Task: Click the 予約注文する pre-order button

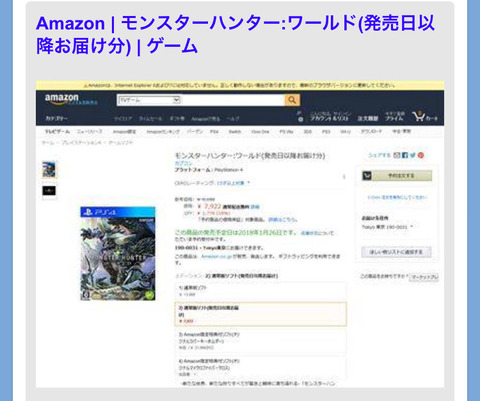Action: point(397,175)
